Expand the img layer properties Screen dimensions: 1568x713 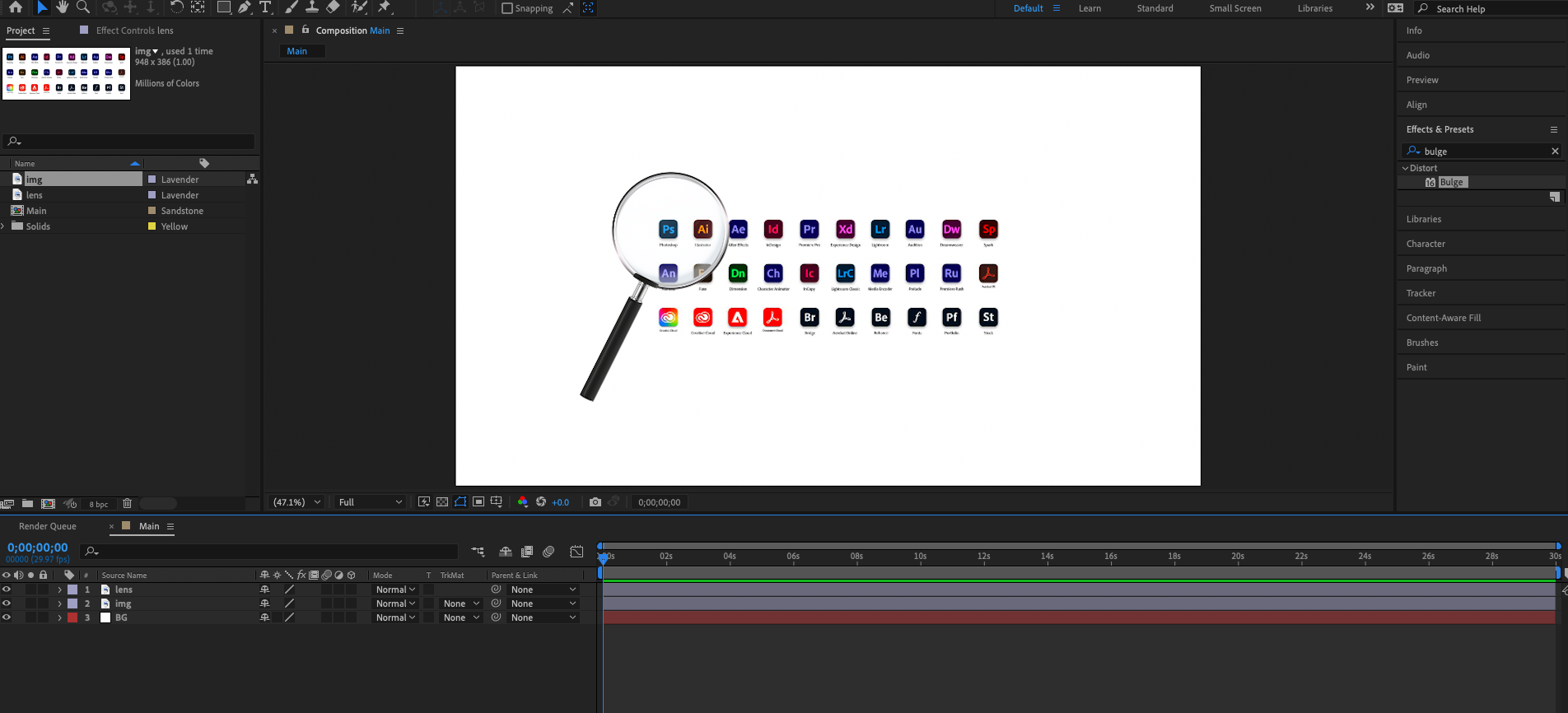(59, 603)
